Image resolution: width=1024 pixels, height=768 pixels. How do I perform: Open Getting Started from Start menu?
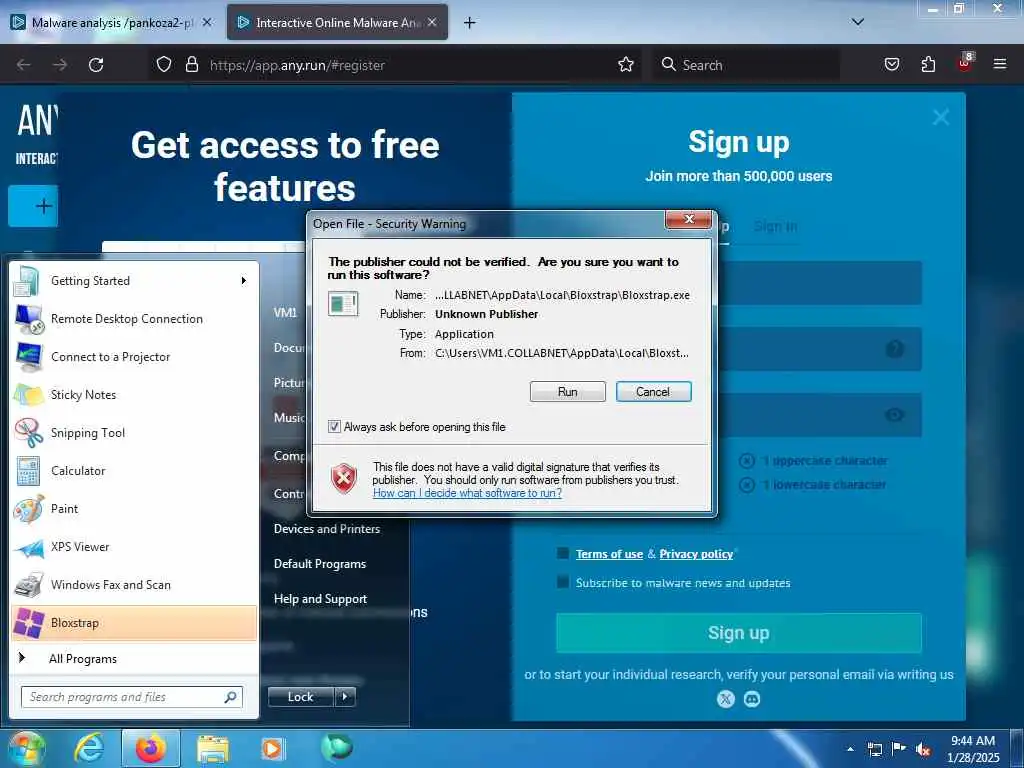tap(134, 281)
